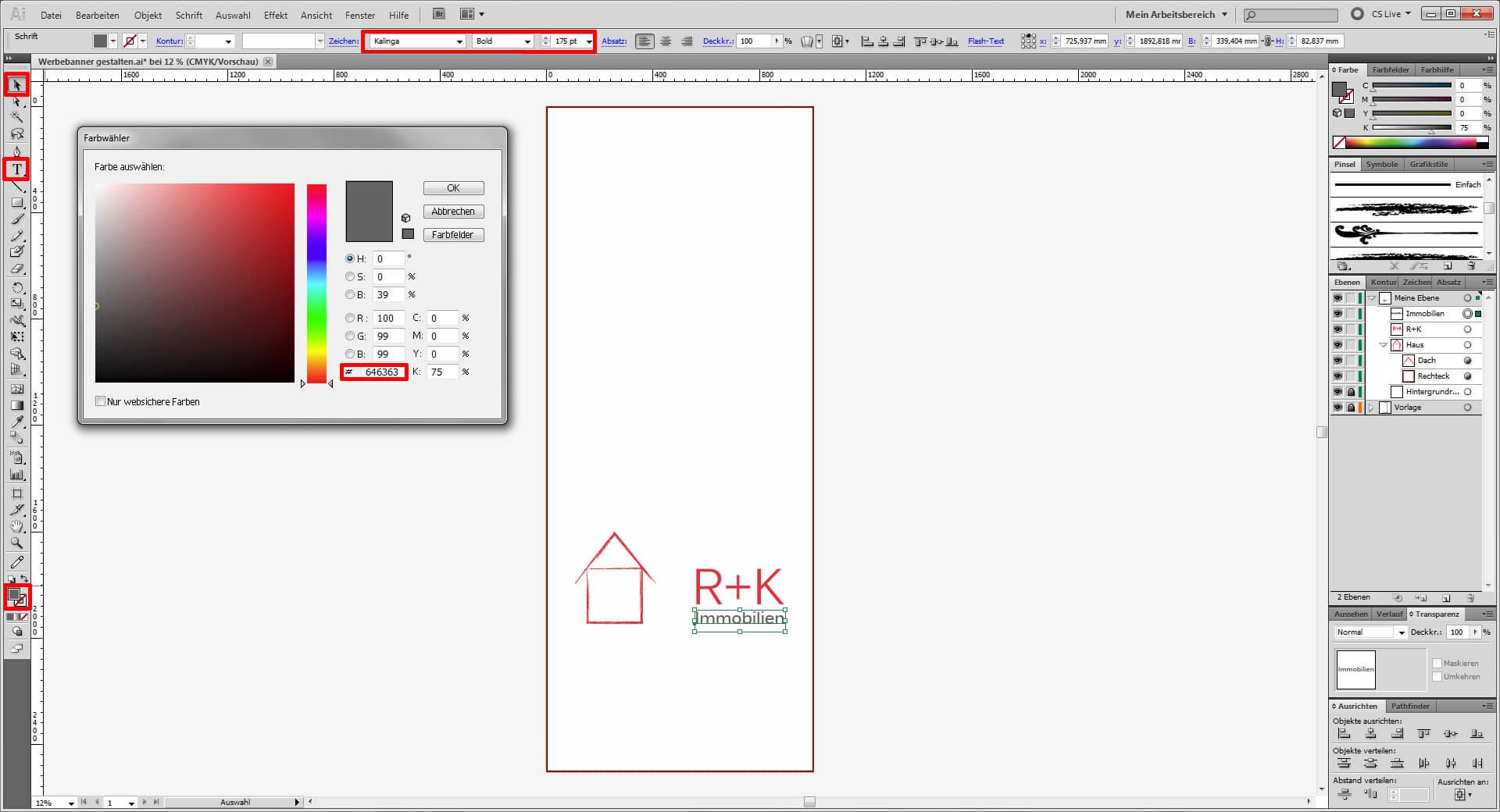The image size is (1500, 812).
Task: Click the align center paragraph icon
Action: (x=666, y=41)
